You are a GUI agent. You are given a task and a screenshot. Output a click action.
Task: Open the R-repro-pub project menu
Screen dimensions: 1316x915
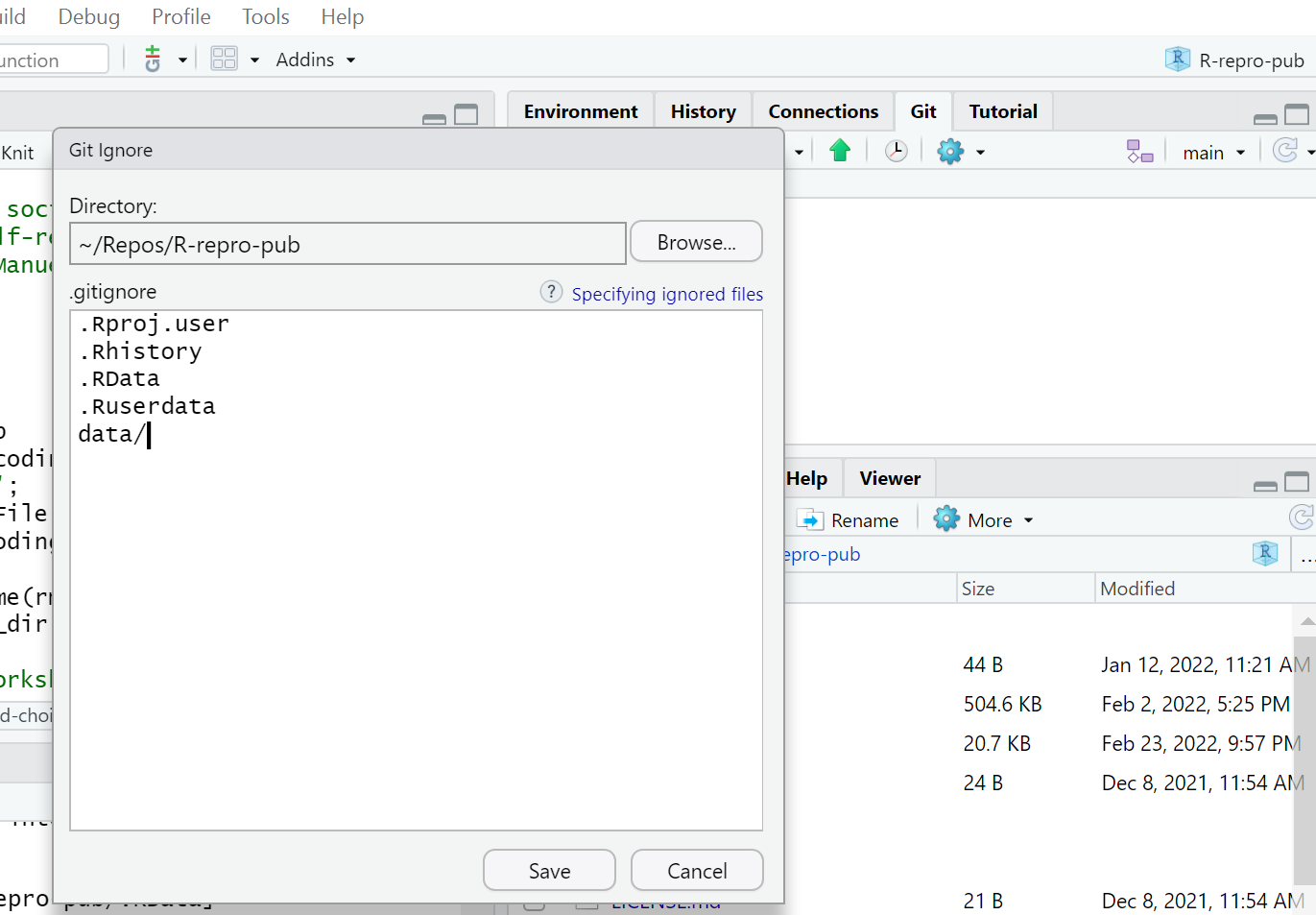1234,60
